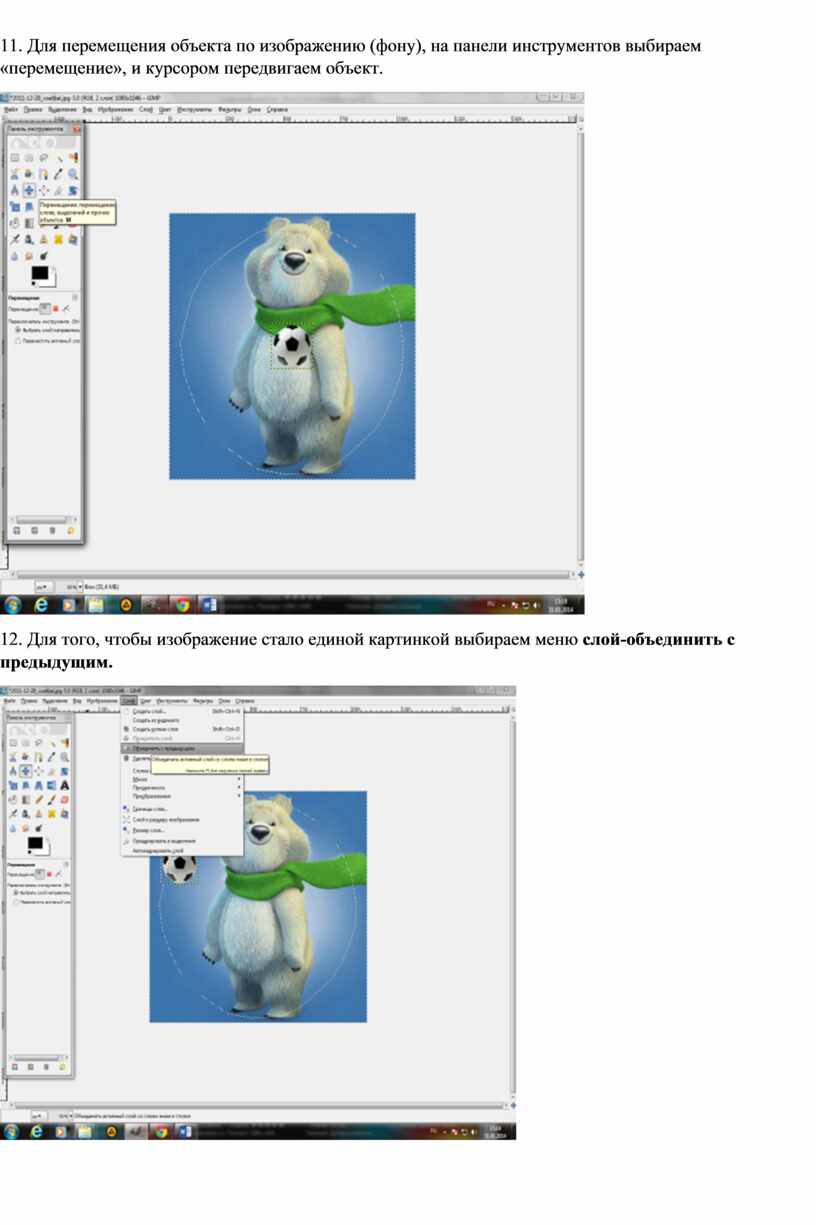816x1225 pixels.
Task: Open Google Chrome from step 11 taskbar
Action: tap(183, 605)
